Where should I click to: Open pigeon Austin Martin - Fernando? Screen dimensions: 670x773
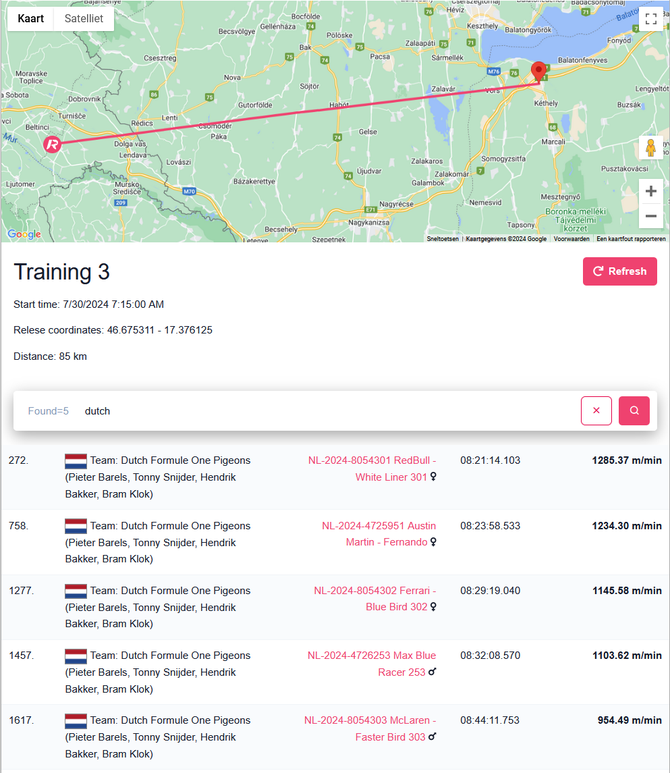click(x=379, y=534)
